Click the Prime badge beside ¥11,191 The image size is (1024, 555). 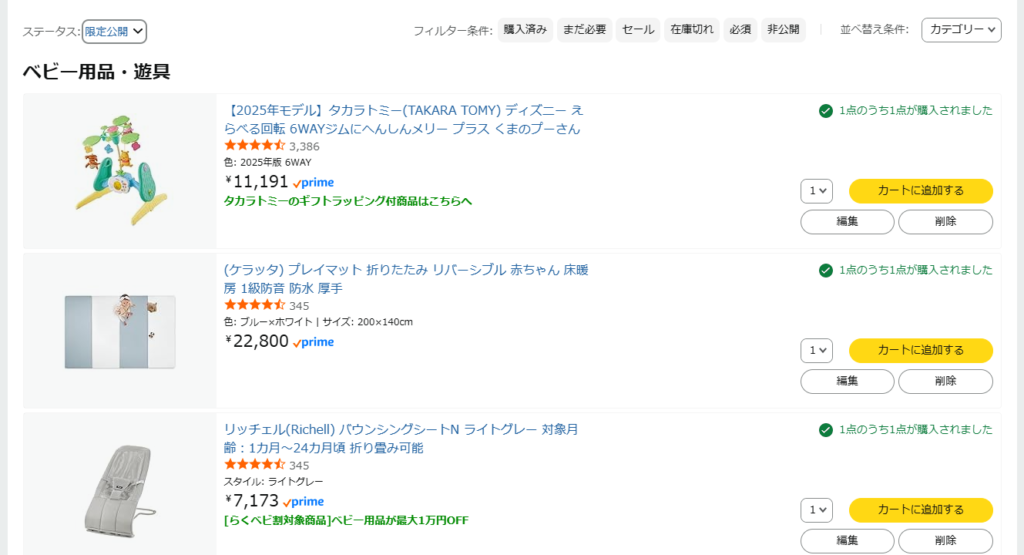[314, 182]
